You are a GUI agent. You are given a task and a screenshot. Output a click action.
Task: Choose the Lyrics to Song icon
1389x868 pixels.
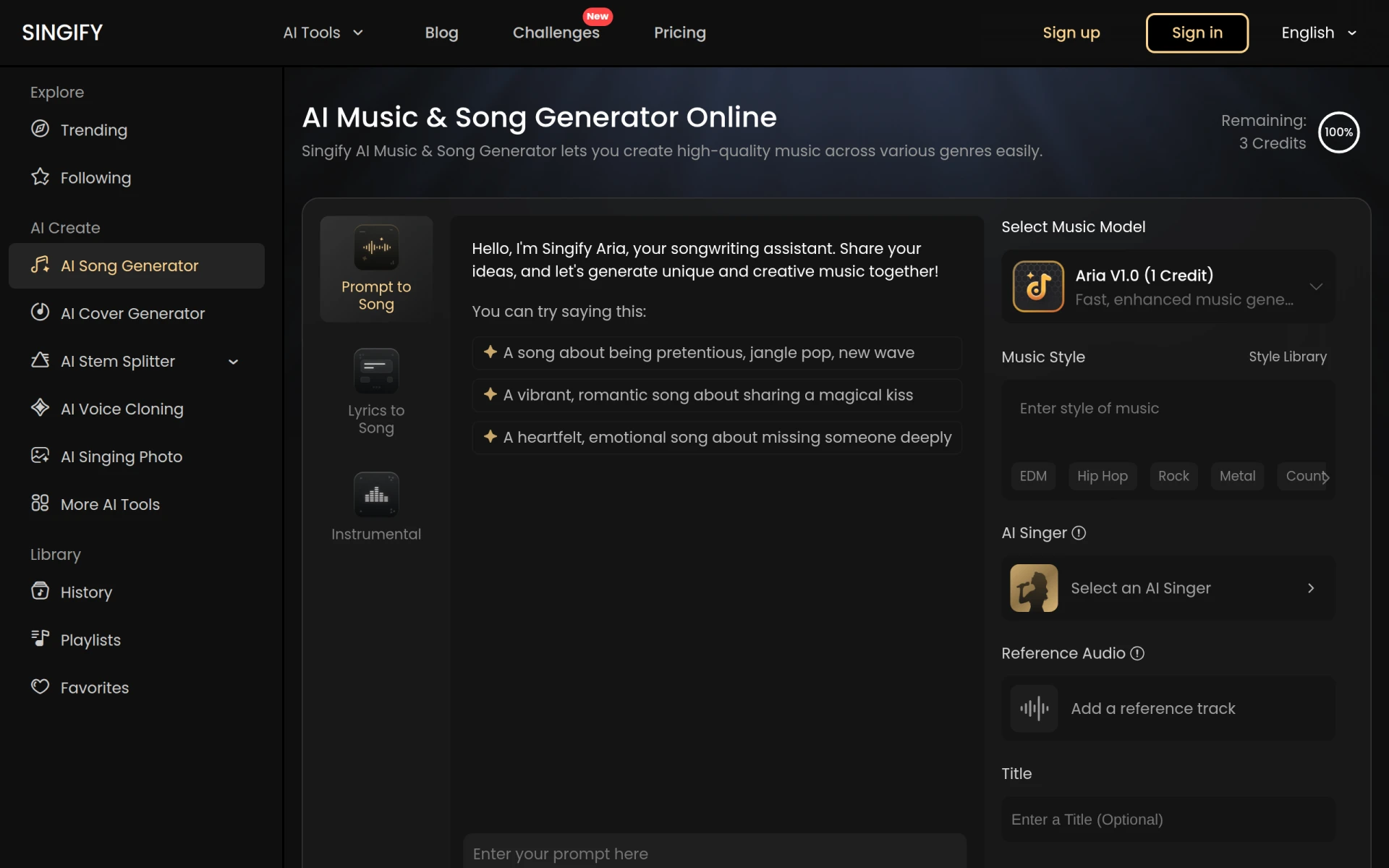[x=376, y=371]
